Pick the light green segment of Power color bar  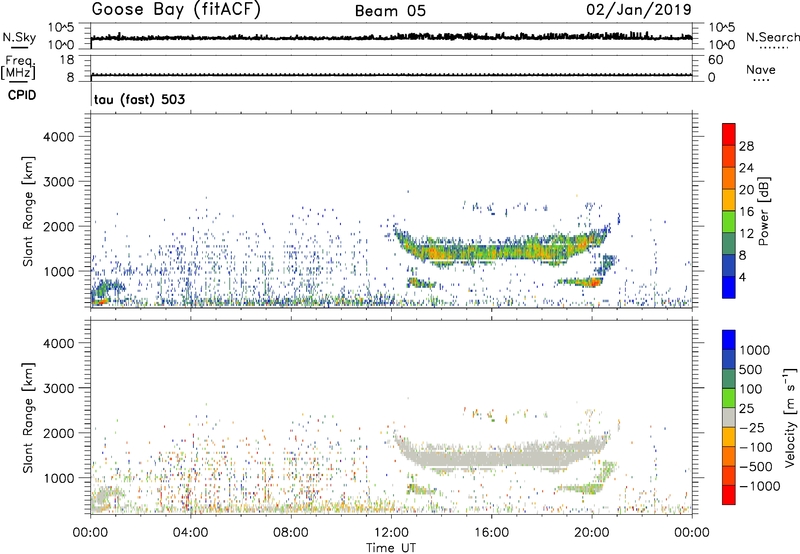(x=729, y=222)
